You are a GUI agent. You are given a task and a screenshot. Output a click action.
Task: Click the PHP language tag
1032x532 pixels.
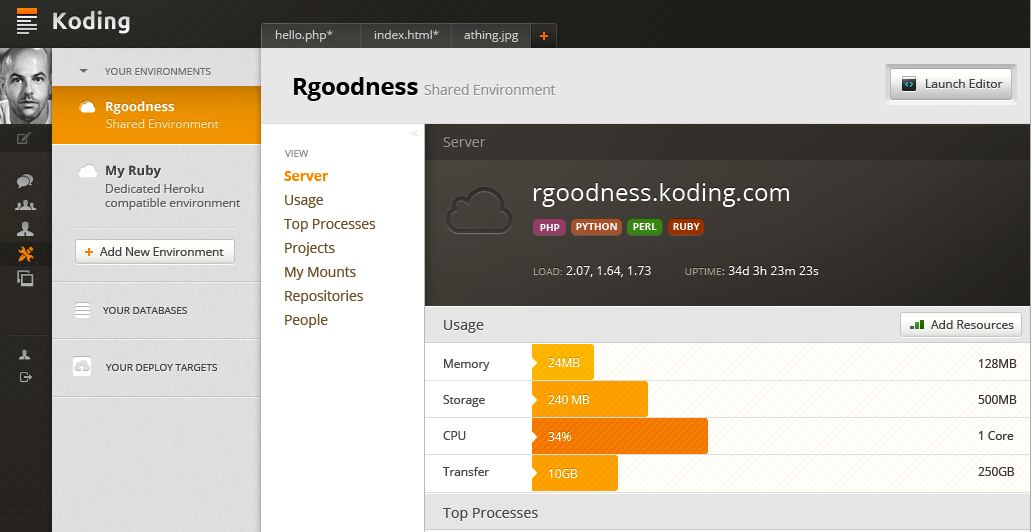coord(549,227)
